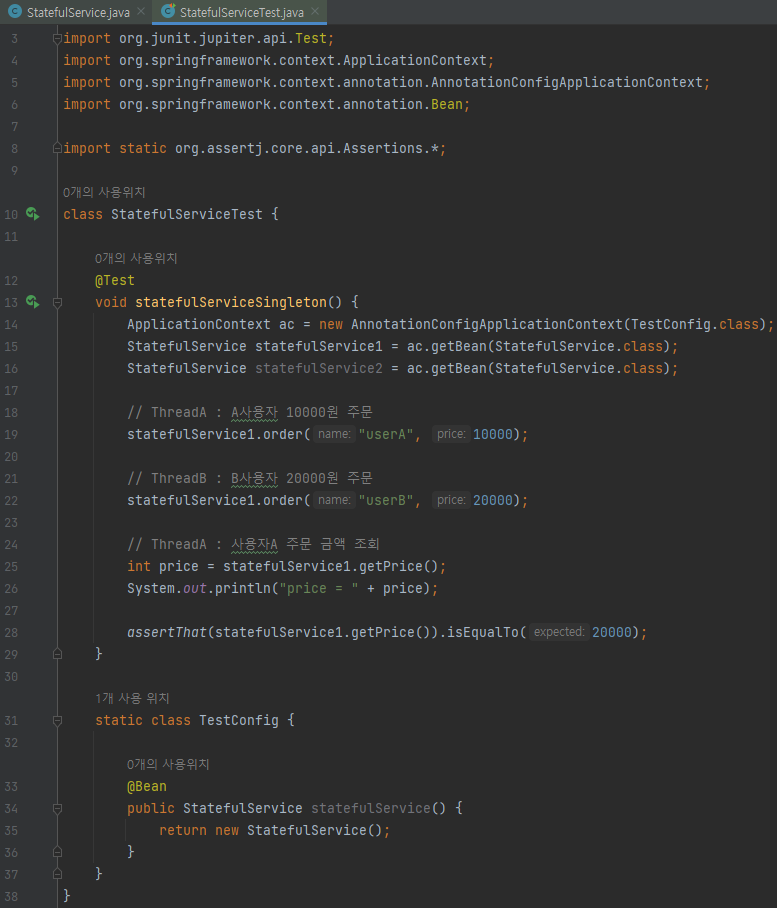Click the statefulServiceSingleton method name
The image size is (777, 908).
tap(230, 302)
